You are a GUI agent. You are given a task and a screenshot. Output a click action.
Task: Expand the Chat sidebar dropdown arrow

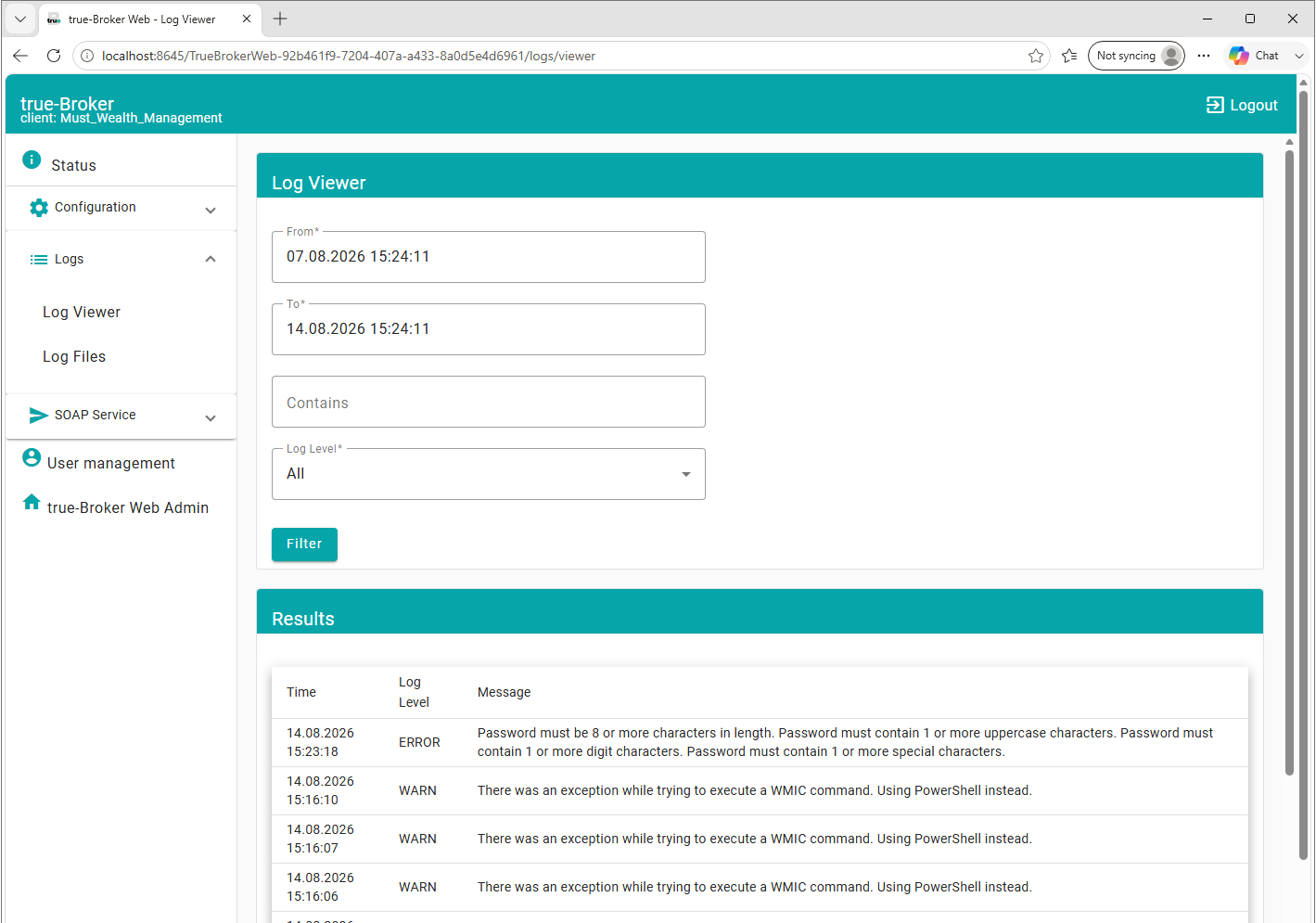pos(1299,56)
